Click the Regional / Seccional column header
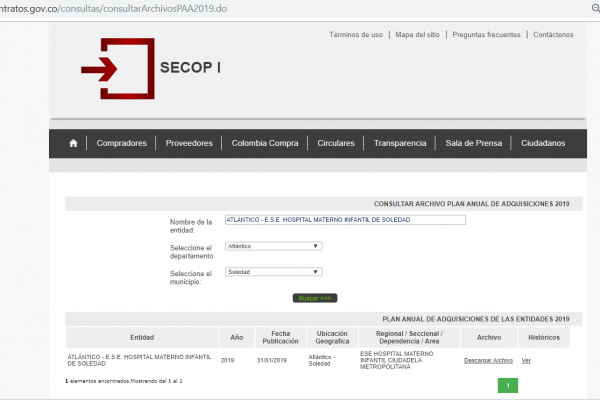Screen dimensions: 600x400 pos(409,337)
